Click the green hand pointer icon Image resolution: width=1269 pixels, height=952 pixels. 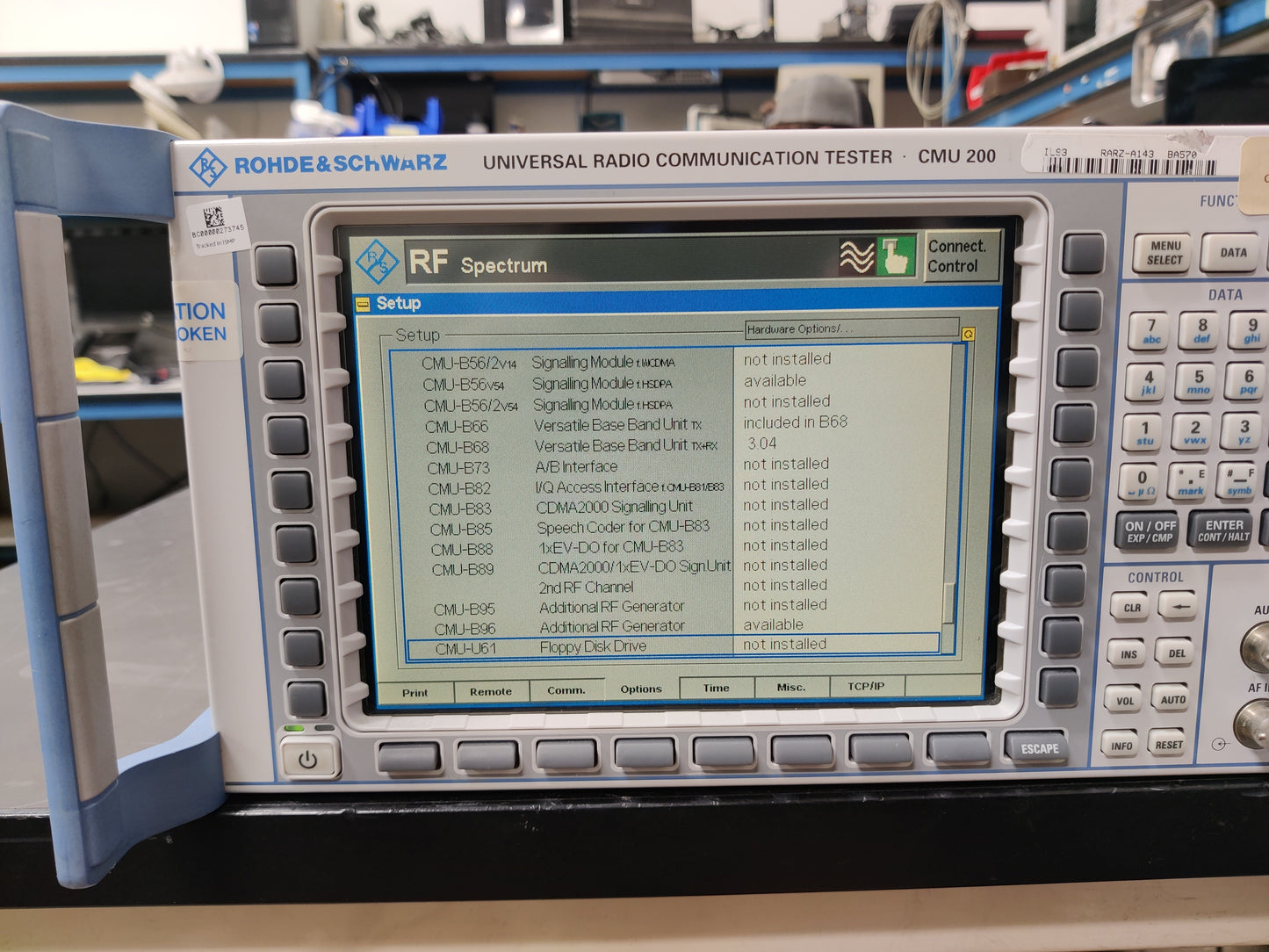coord(896,257)
